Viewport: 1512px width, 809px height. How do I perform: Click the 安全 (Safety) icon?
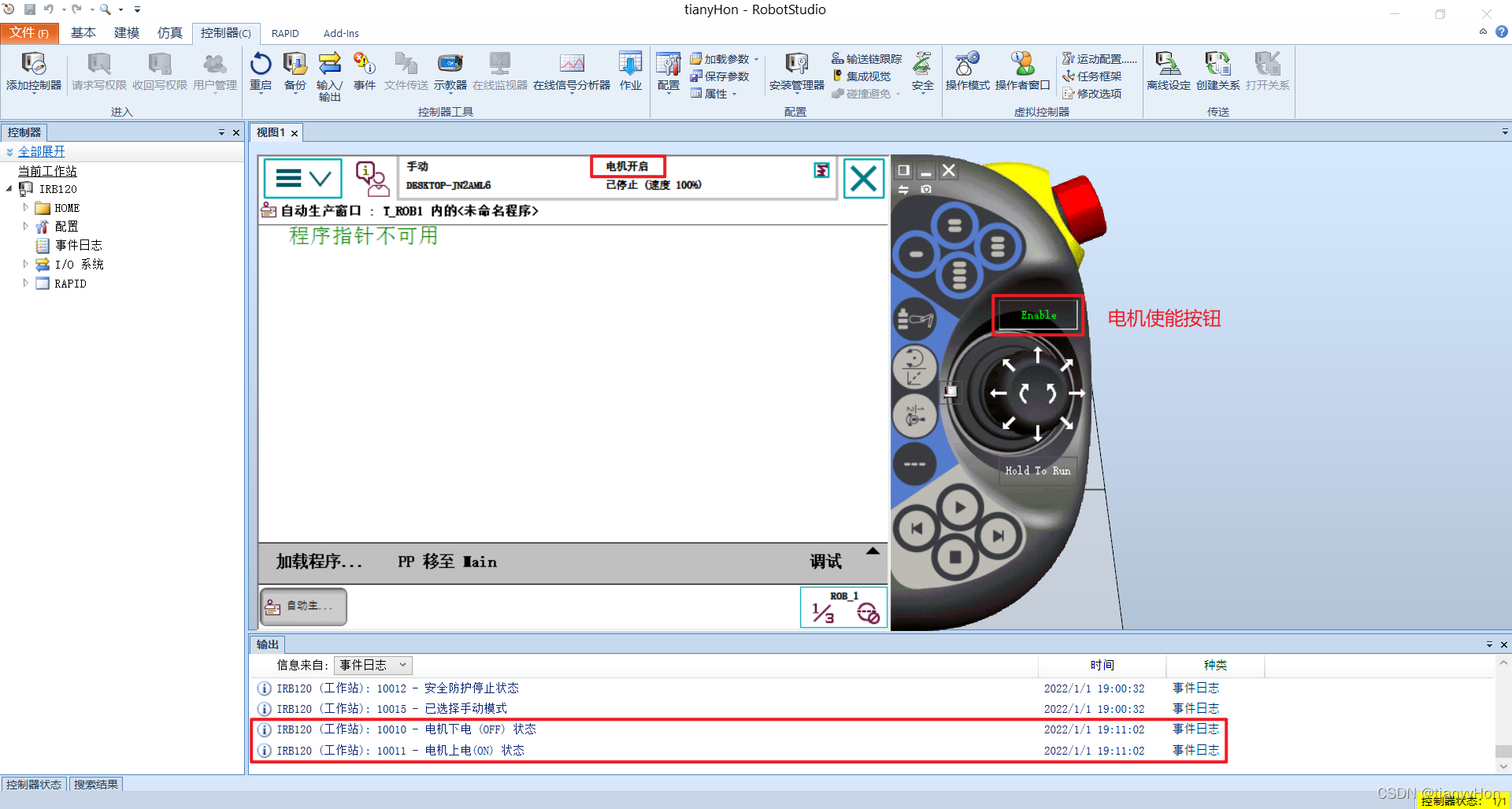[x=922, y=71]
